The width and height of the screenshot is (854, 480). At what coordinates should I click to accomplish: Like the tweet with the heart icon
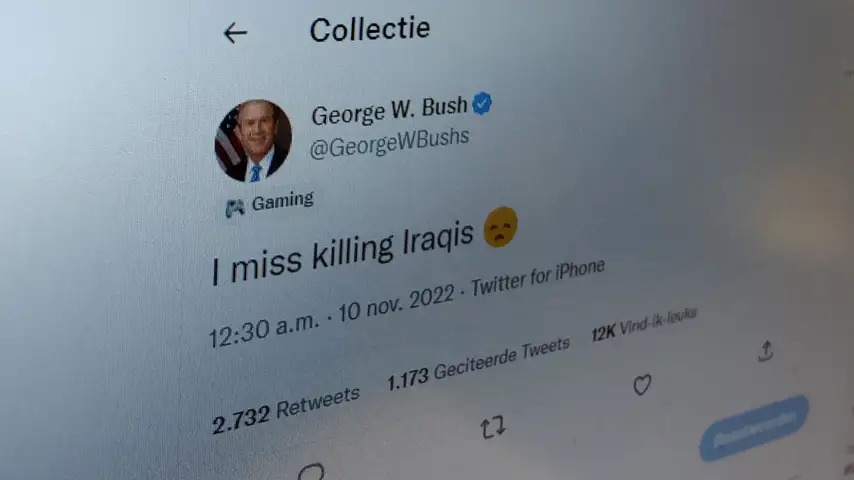[x=642, y=385]
